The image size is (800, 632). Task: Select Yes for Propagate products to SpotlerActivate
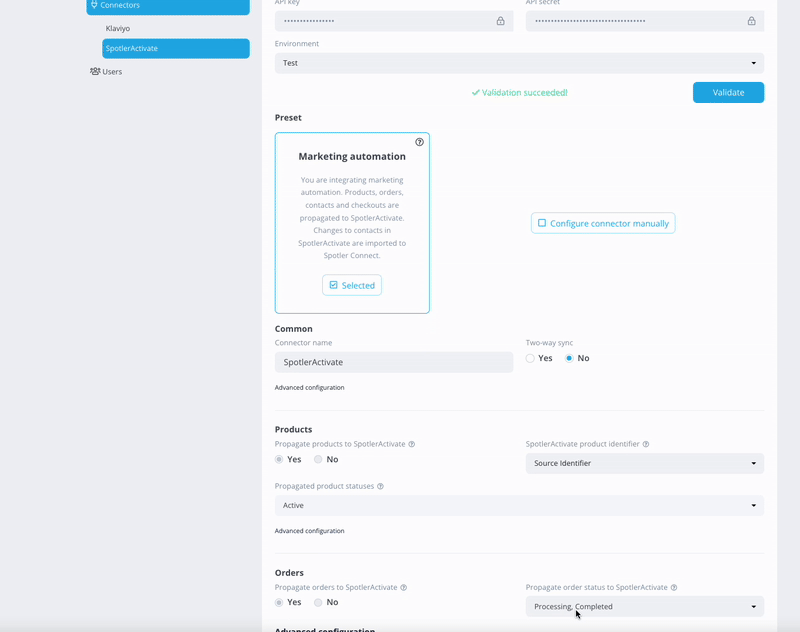pos(279,460)
